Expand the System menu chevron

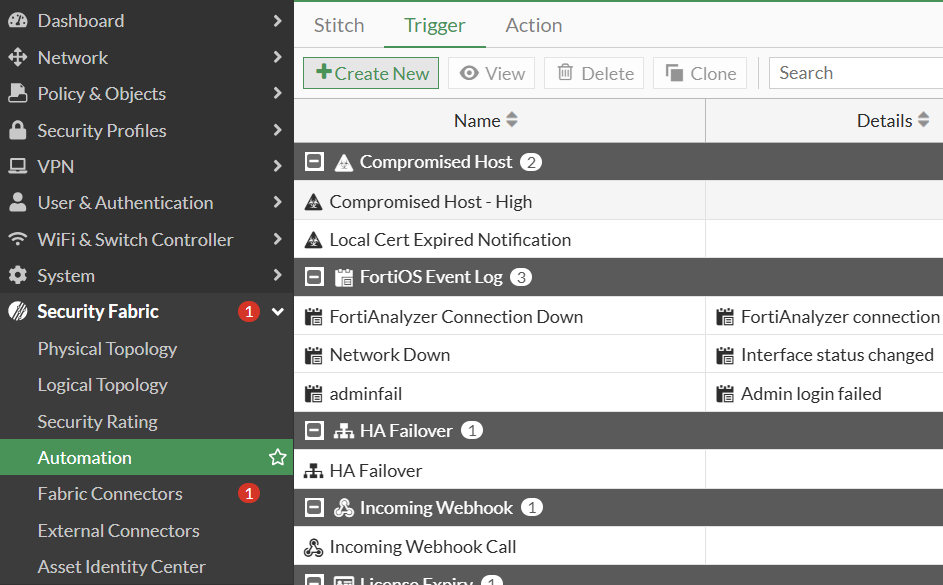pos(277,275)
